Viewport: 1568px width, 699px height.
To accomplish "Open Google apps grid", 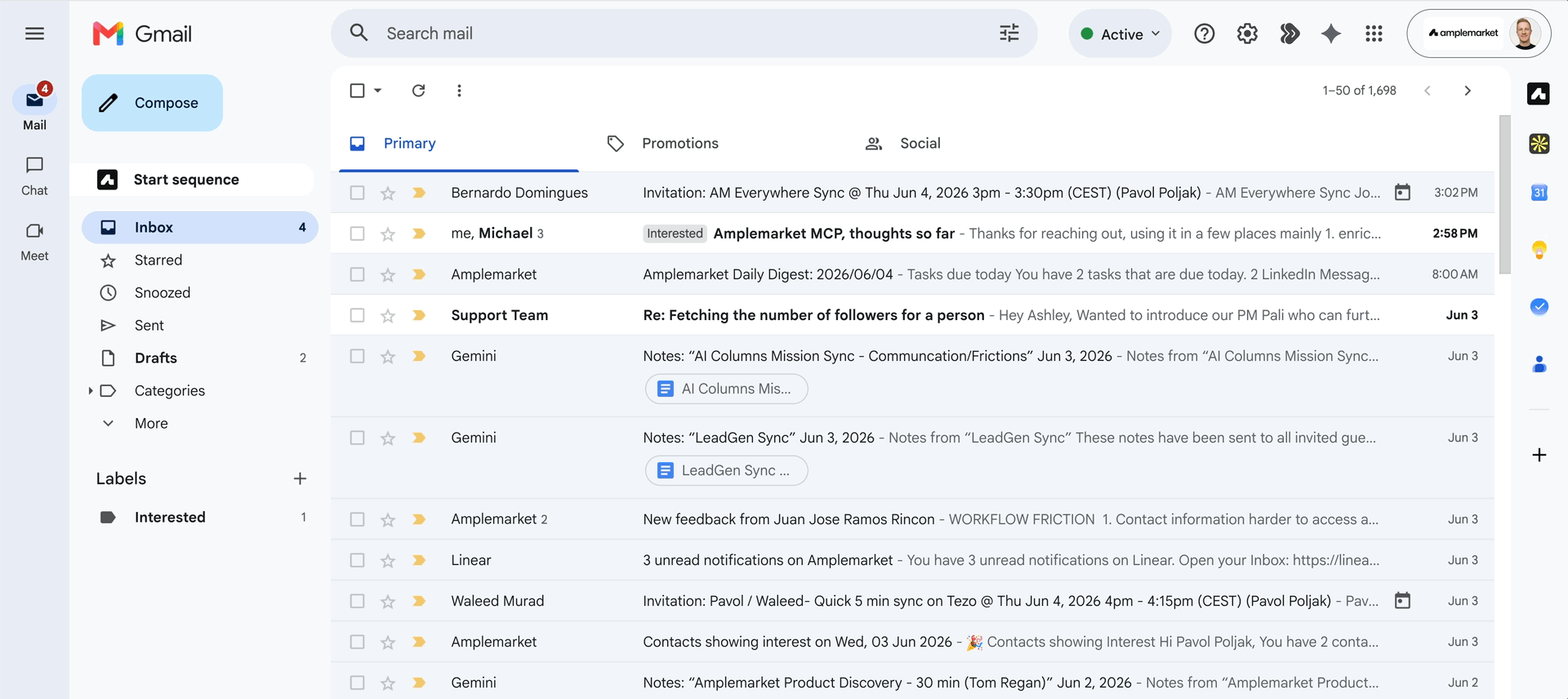I will [x=1374, y=33].
